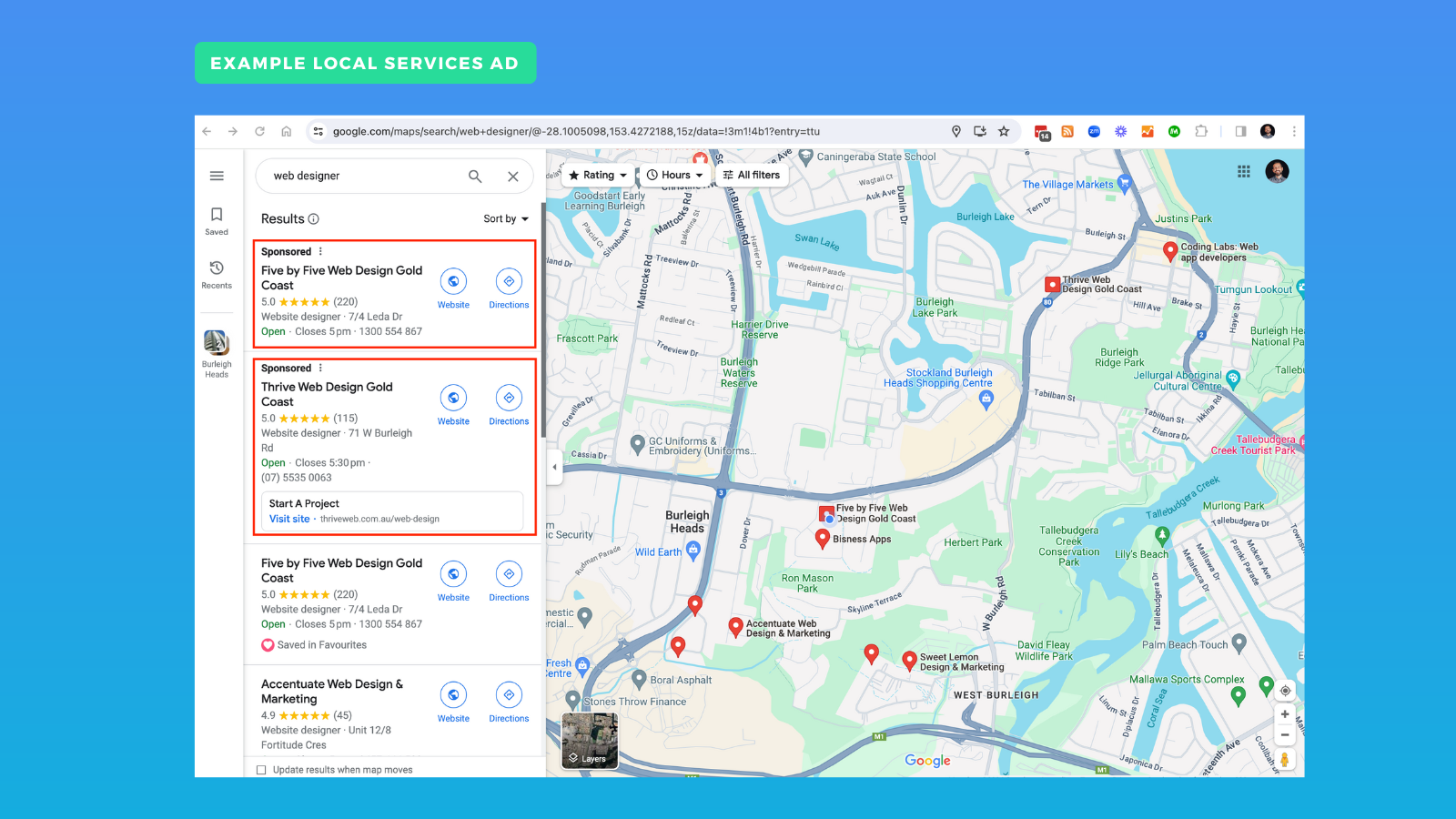Image resolution: width=1456 pixels, height=819 pixels.
Task: Open browser extensions puzzle icon
Action: [1201, 131]
